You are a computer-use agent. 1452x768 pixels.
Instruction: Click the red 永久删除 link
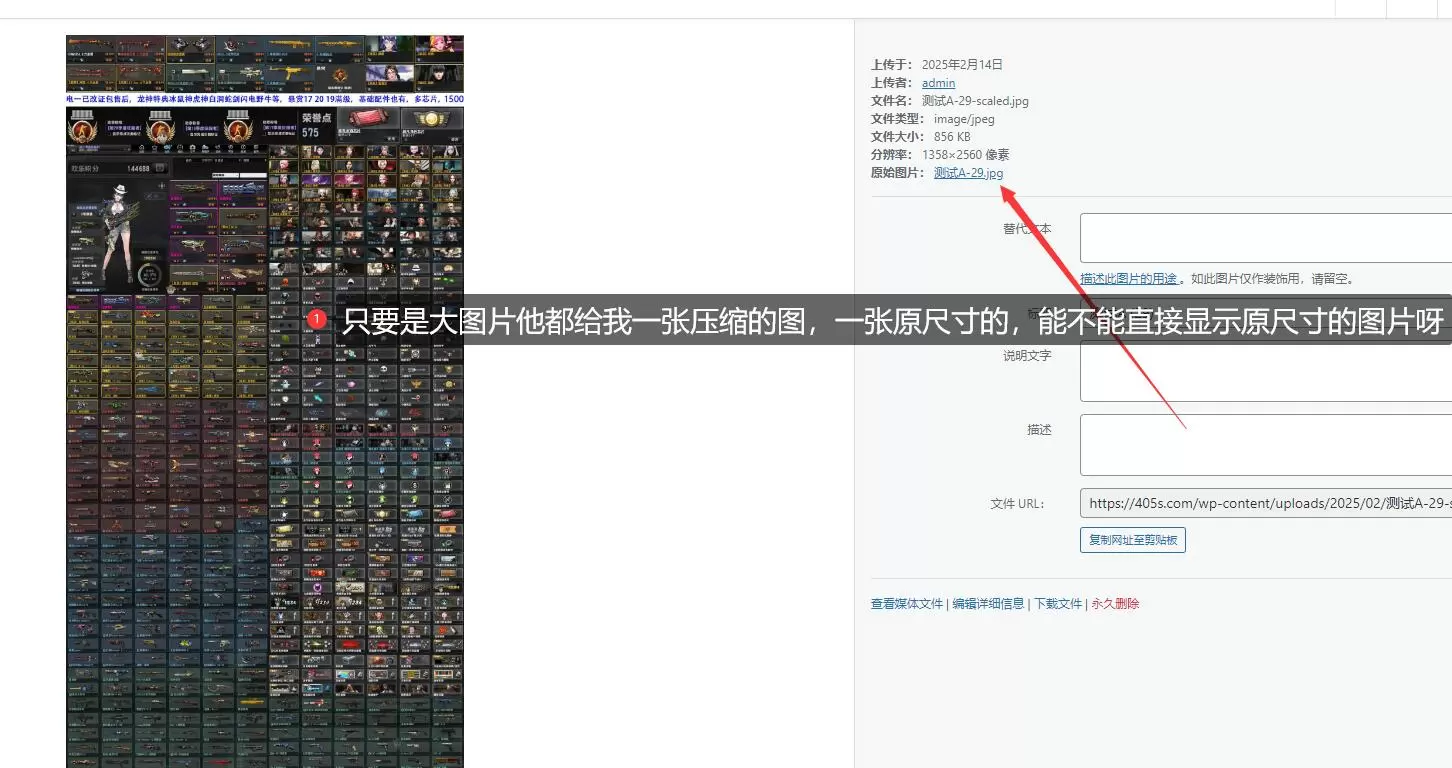(1115, 604)
